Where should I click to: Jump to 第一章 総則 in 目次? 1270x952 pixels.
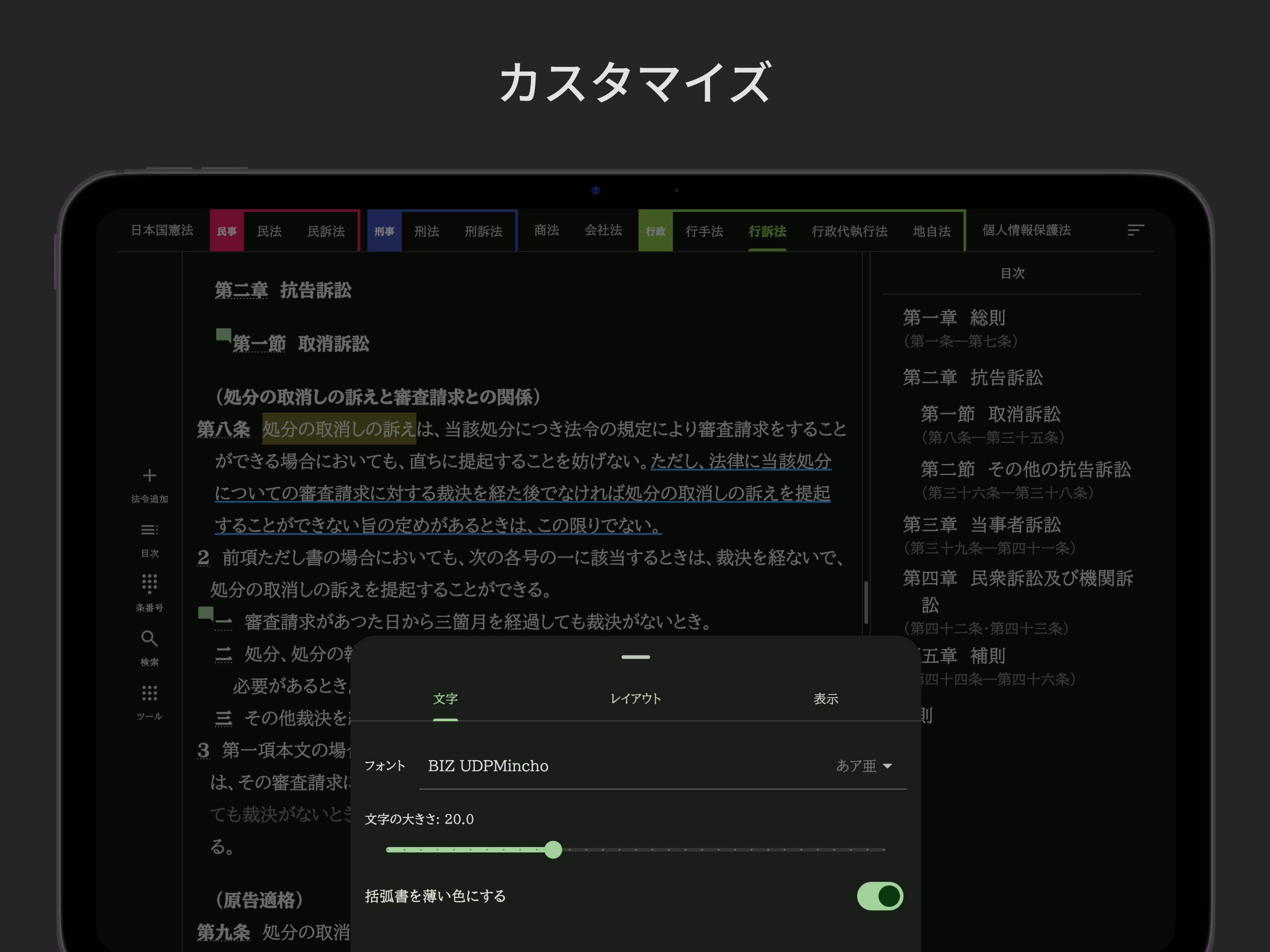953,317
